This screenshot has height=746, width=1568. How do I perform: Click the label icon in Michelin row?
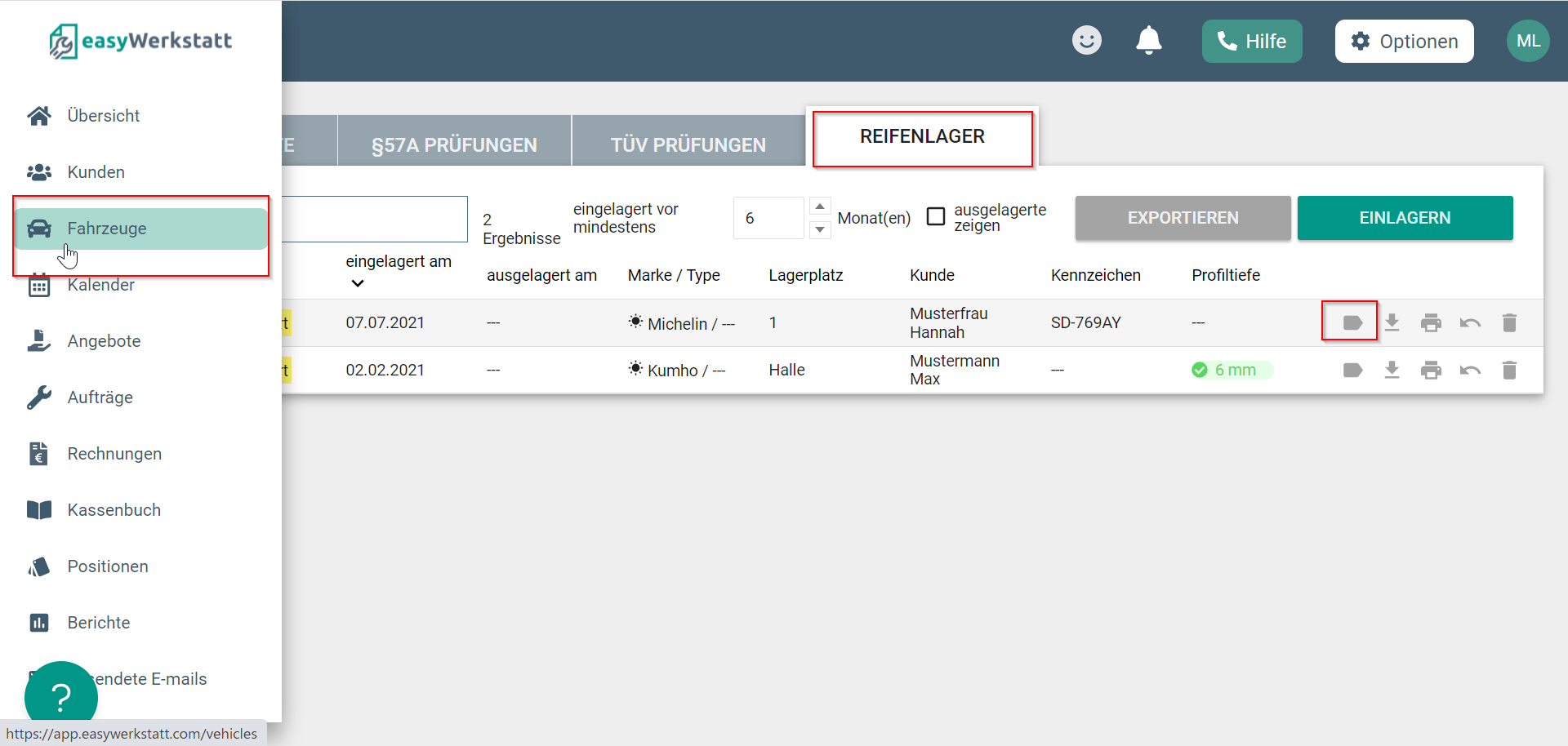(1352, 323)
